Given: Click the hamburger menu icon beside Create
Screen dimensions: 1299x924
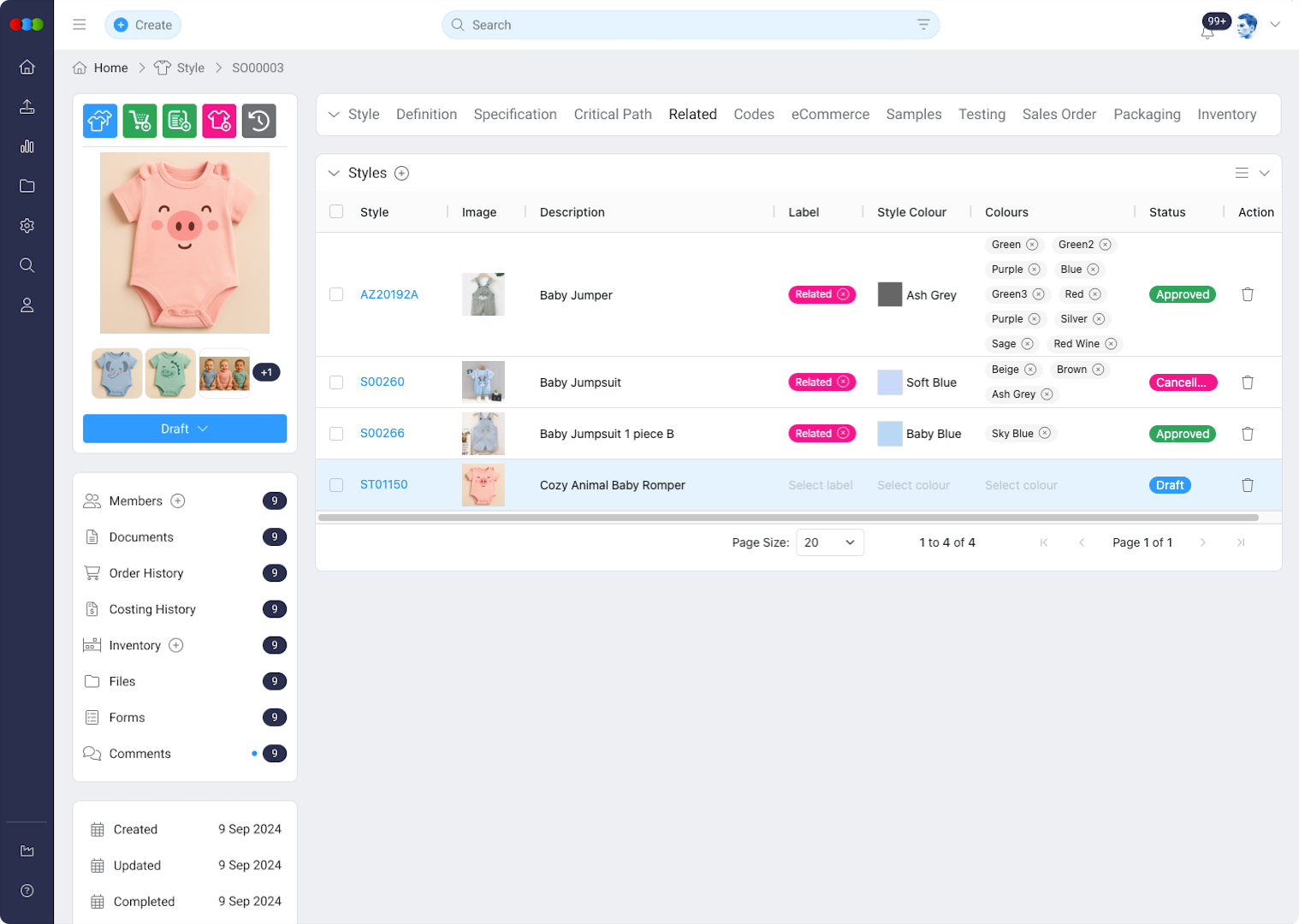Looking at the screenshot, I should click(80, 25).
